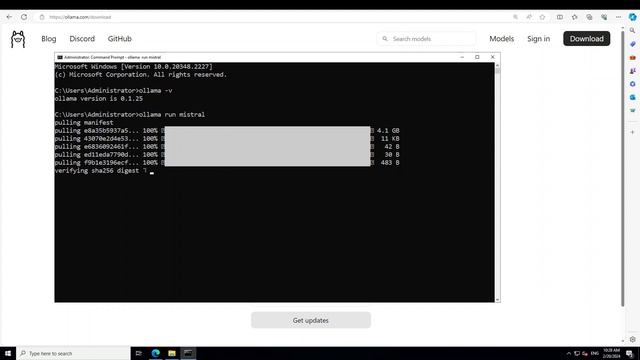The height and width of the screenshot is (360, 640).
Task: Open the Blog link
Action: (49, 39)
